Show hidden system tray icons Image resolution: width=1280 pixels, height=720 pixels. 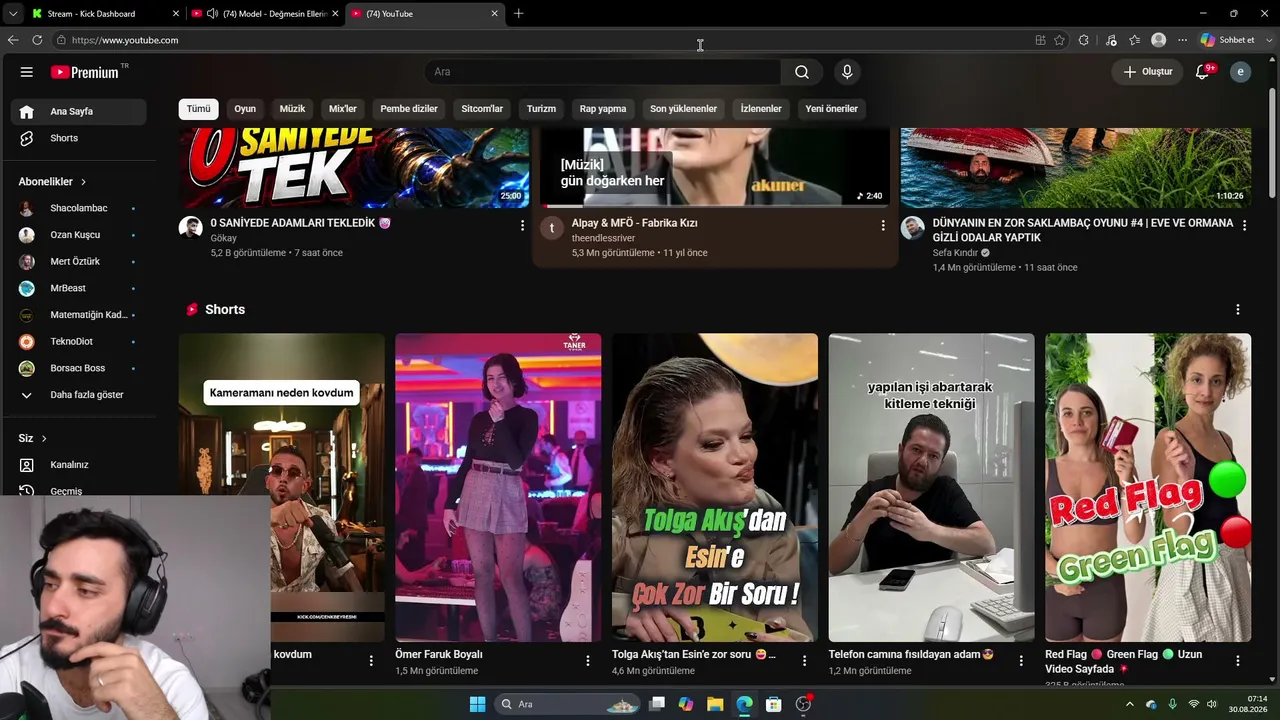click(1130, 704)
